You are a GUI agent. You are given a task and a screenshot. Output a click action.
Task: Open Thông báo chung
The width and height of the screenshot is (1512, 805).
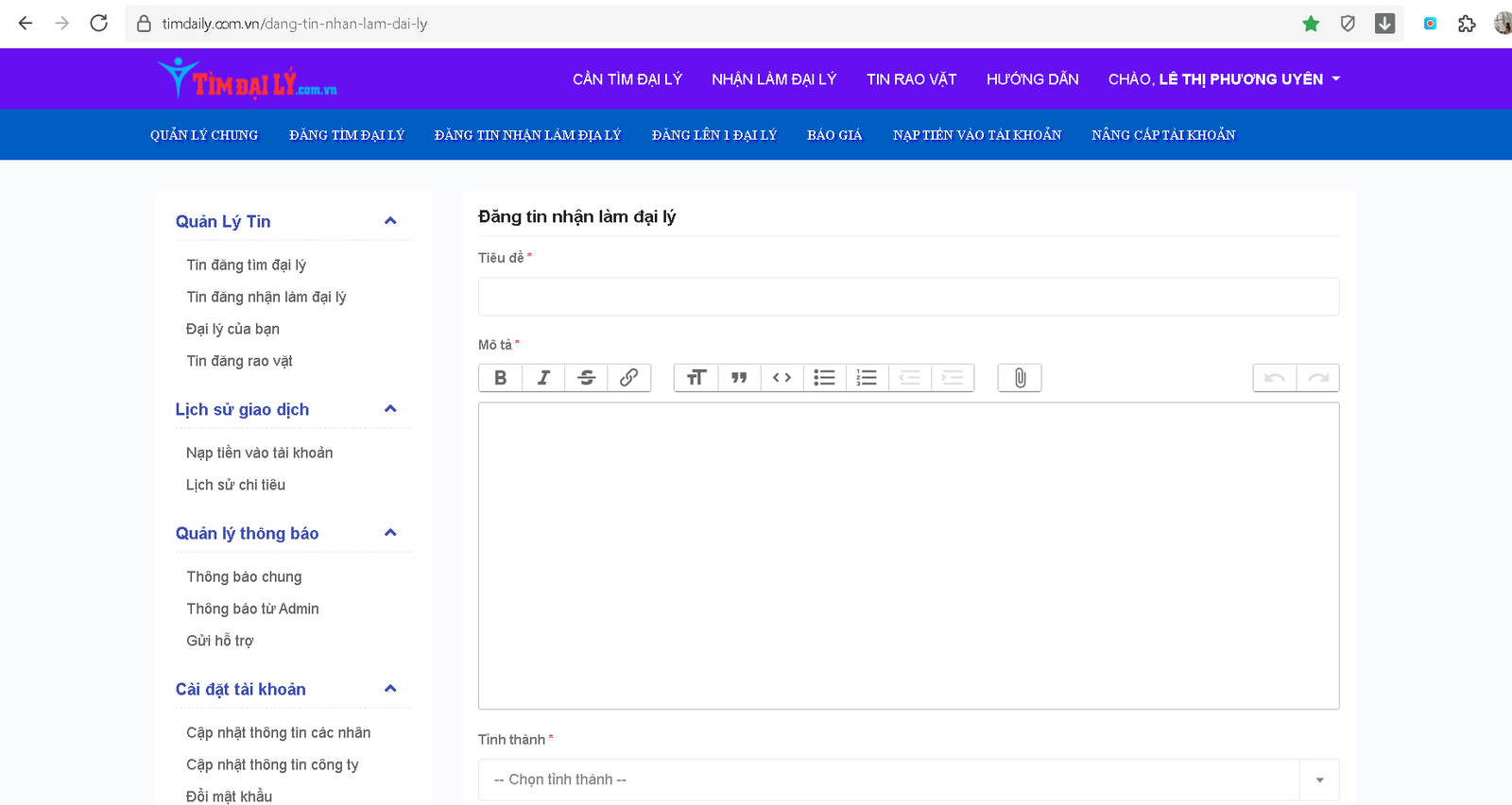click(x=245, y=577)
